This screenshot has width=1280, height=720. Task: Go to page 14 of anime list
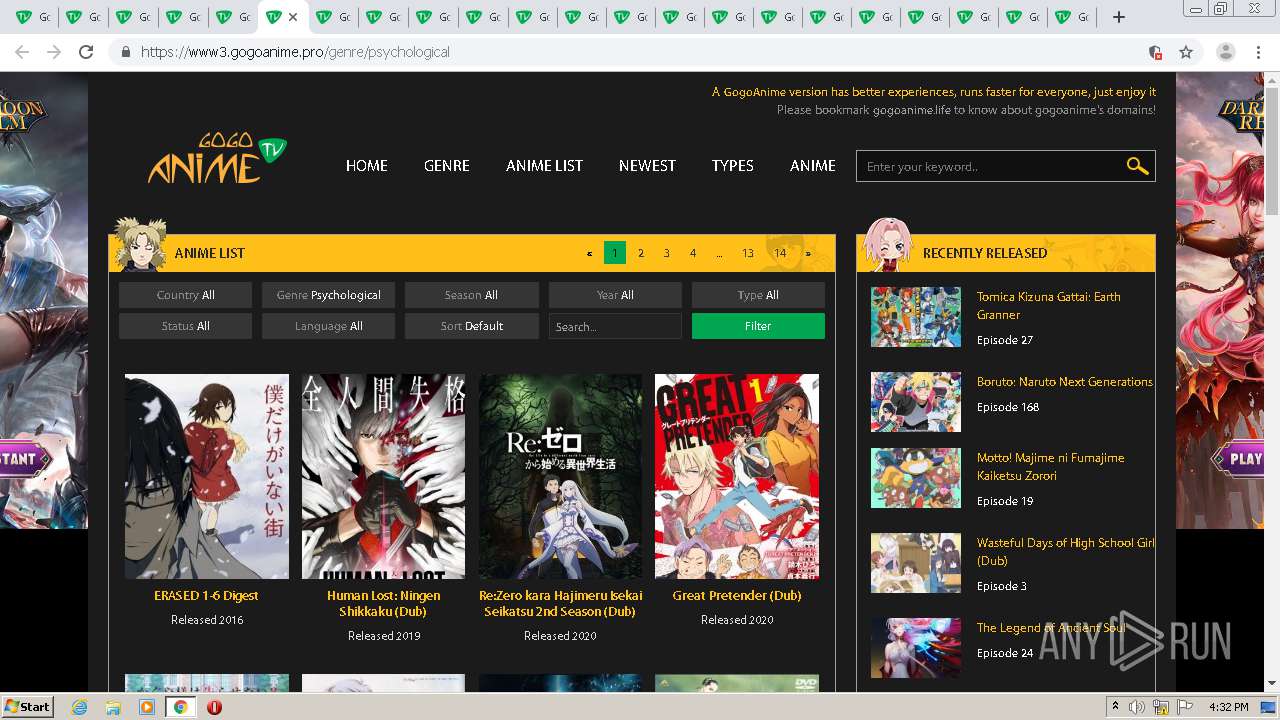tap(780, 253)
